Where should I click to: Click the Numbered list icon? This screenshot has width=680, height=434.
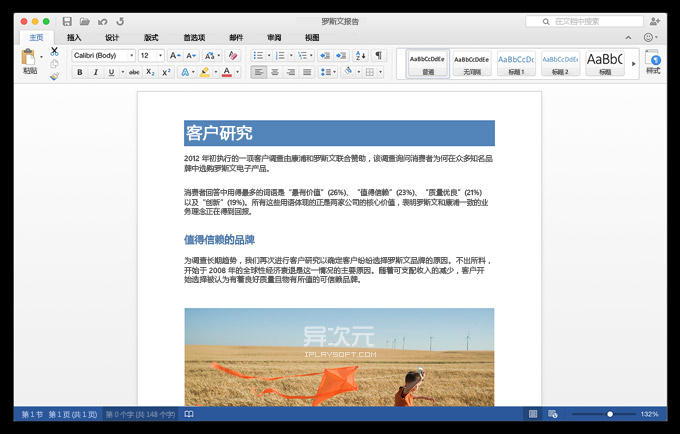tap(281, 55)
